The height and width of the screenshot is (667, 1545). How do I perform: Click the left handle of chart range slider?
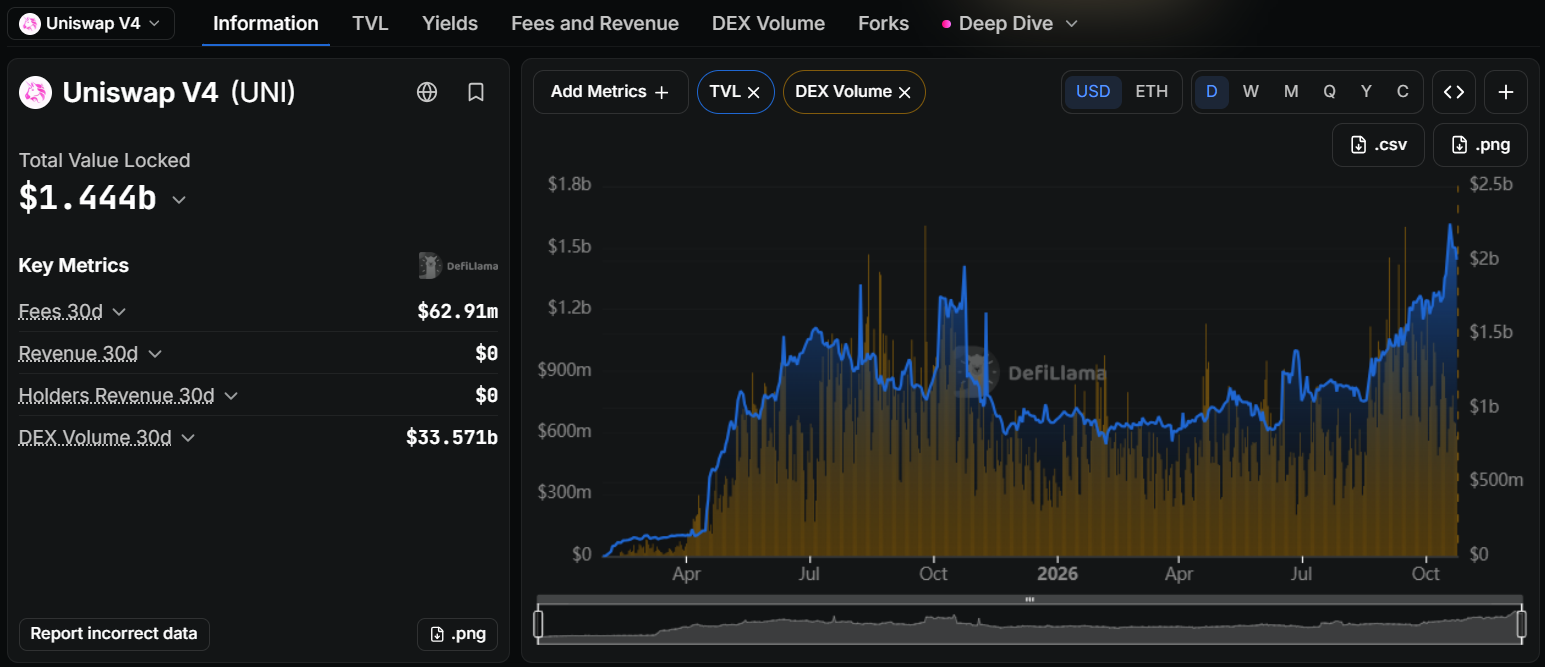(x=538, y=624)
